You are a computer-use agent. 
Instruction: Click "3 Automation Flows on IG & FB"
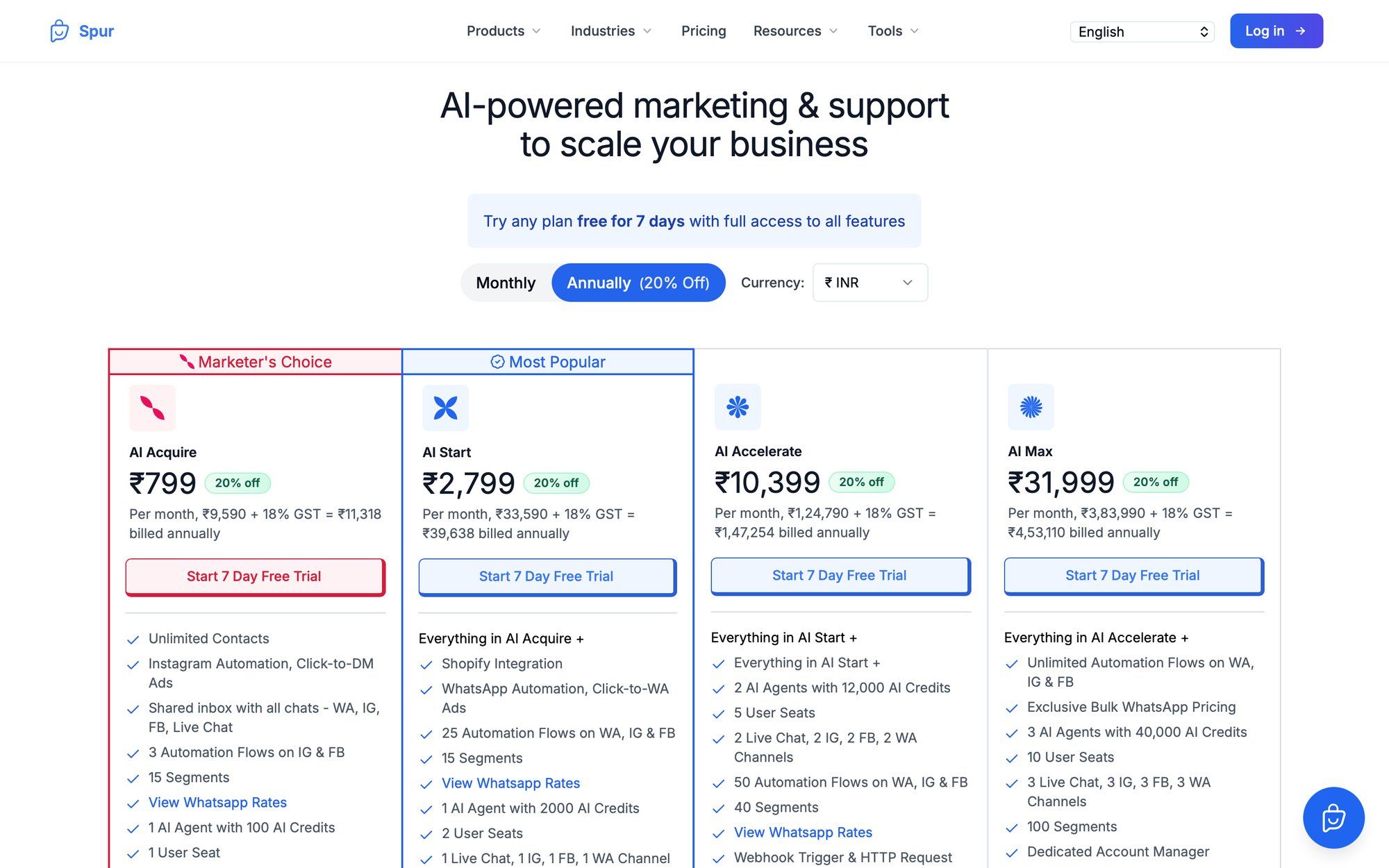[x=247, y=753]
